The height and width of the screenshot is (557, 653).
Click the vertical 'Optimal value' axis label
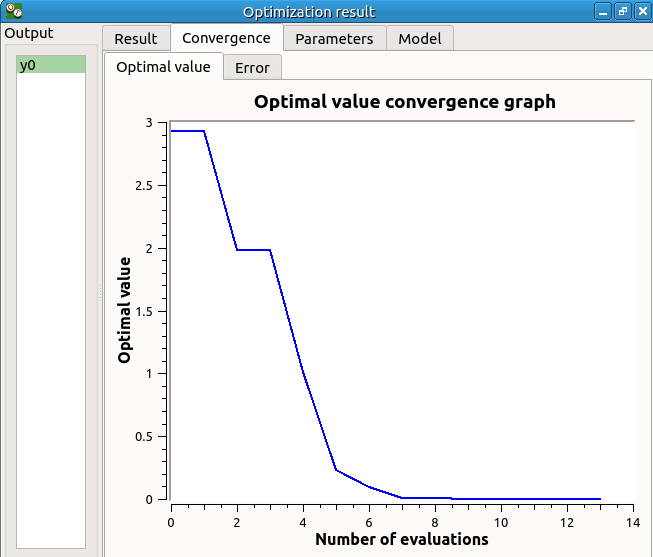point(125,309)
